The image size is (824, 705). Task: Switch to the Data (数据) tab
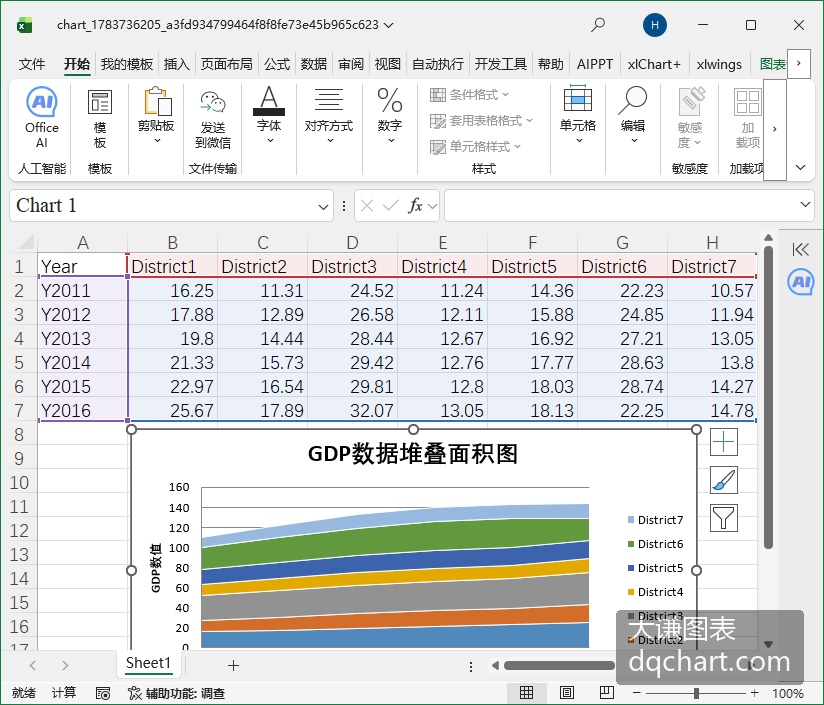point(314,64)
